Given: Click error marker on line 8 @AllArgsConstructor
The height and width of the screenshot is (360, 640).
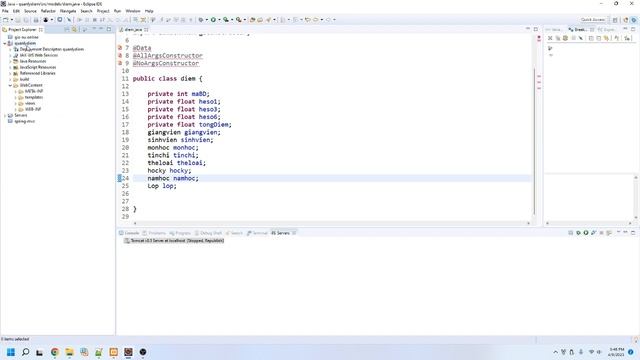Looking at the screenshot, I should pos(120,56).
